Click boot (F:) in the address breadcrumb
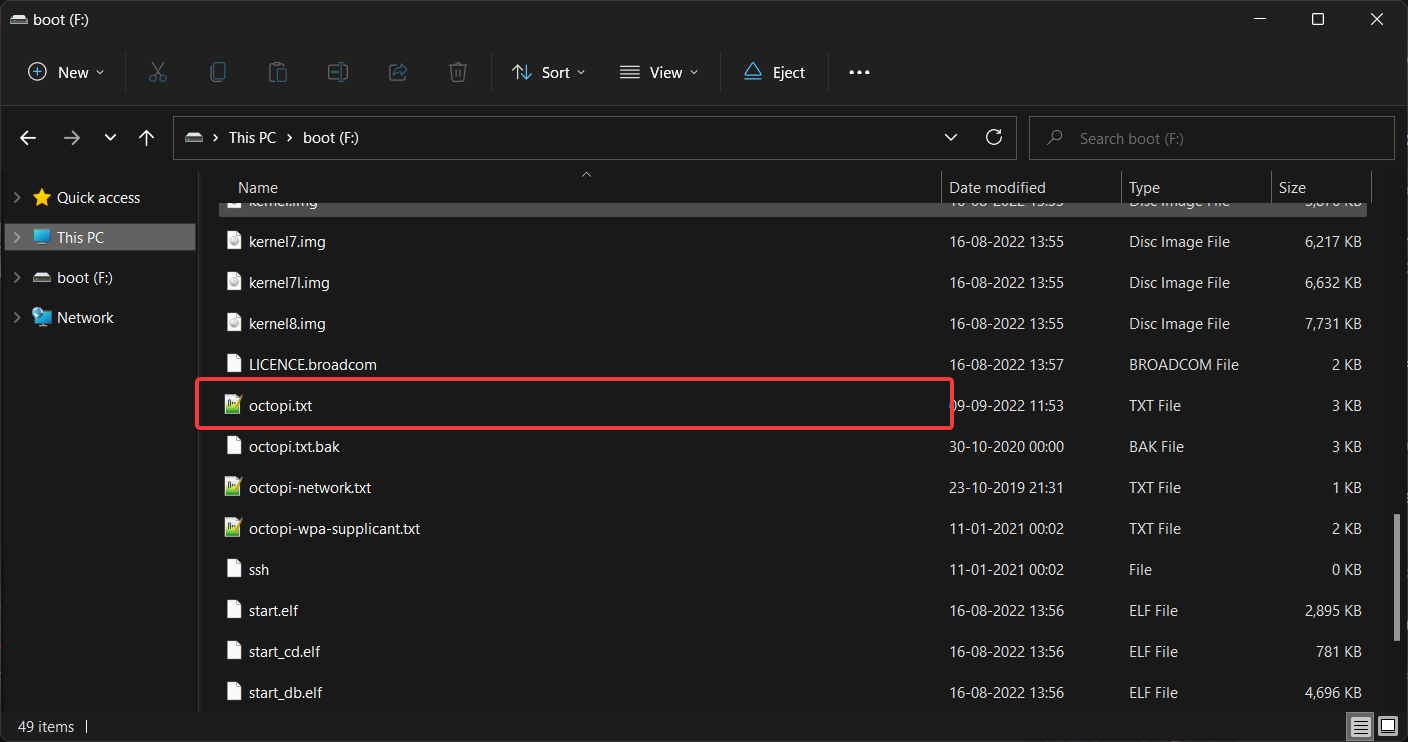The height and width of the screenshot is (742, 1408). 331,138
